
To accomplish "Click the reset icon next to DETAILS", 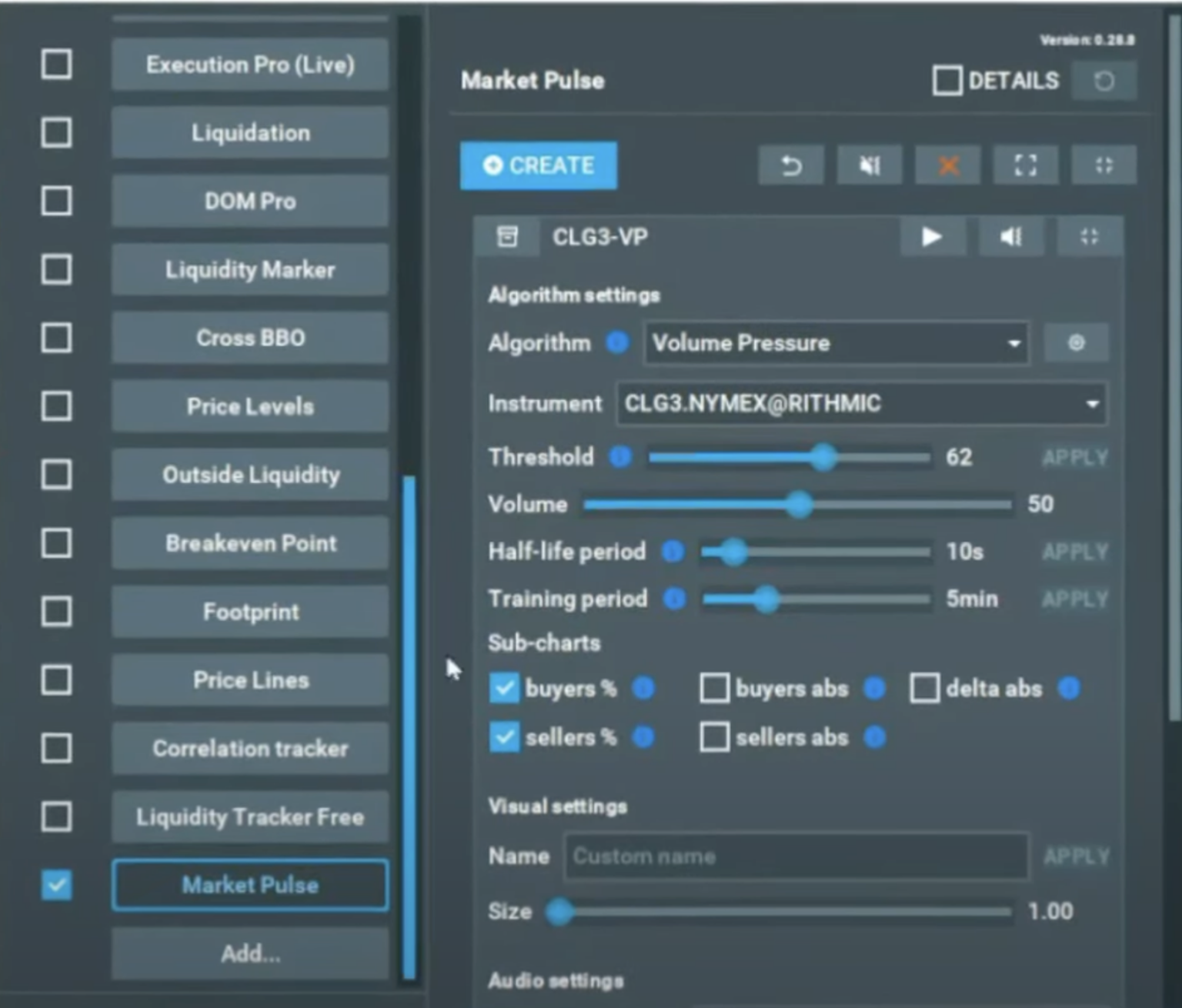I will tap(1104, 81).
